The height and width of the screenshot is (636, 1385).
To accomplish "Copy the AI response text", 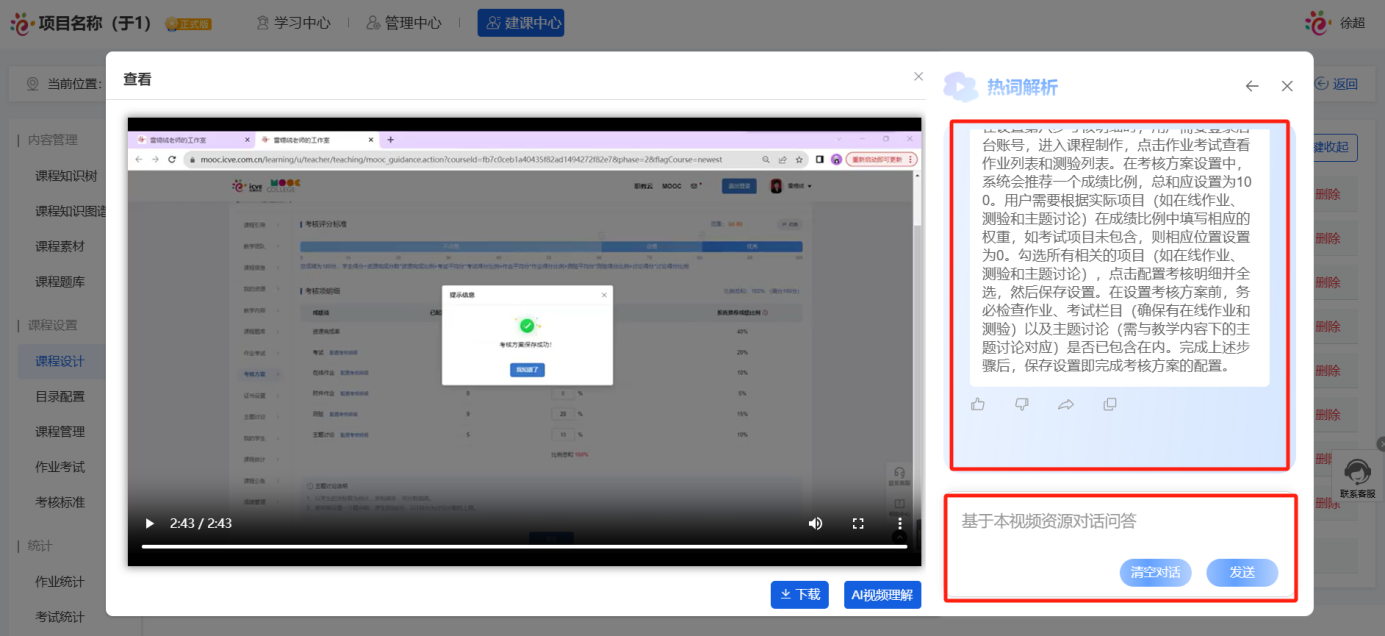I will tap(1107, 403).
